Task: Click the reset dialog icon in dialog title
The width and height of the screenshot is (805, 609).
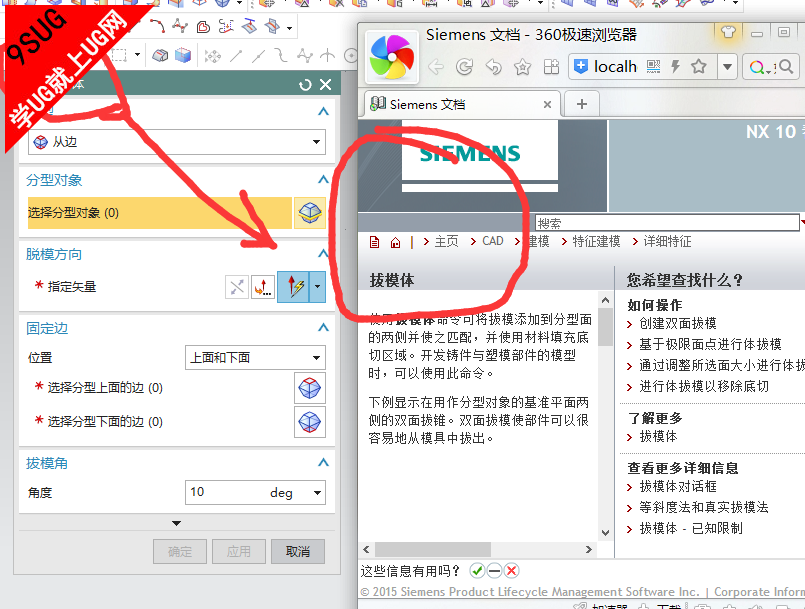Action: pos(305,85)
